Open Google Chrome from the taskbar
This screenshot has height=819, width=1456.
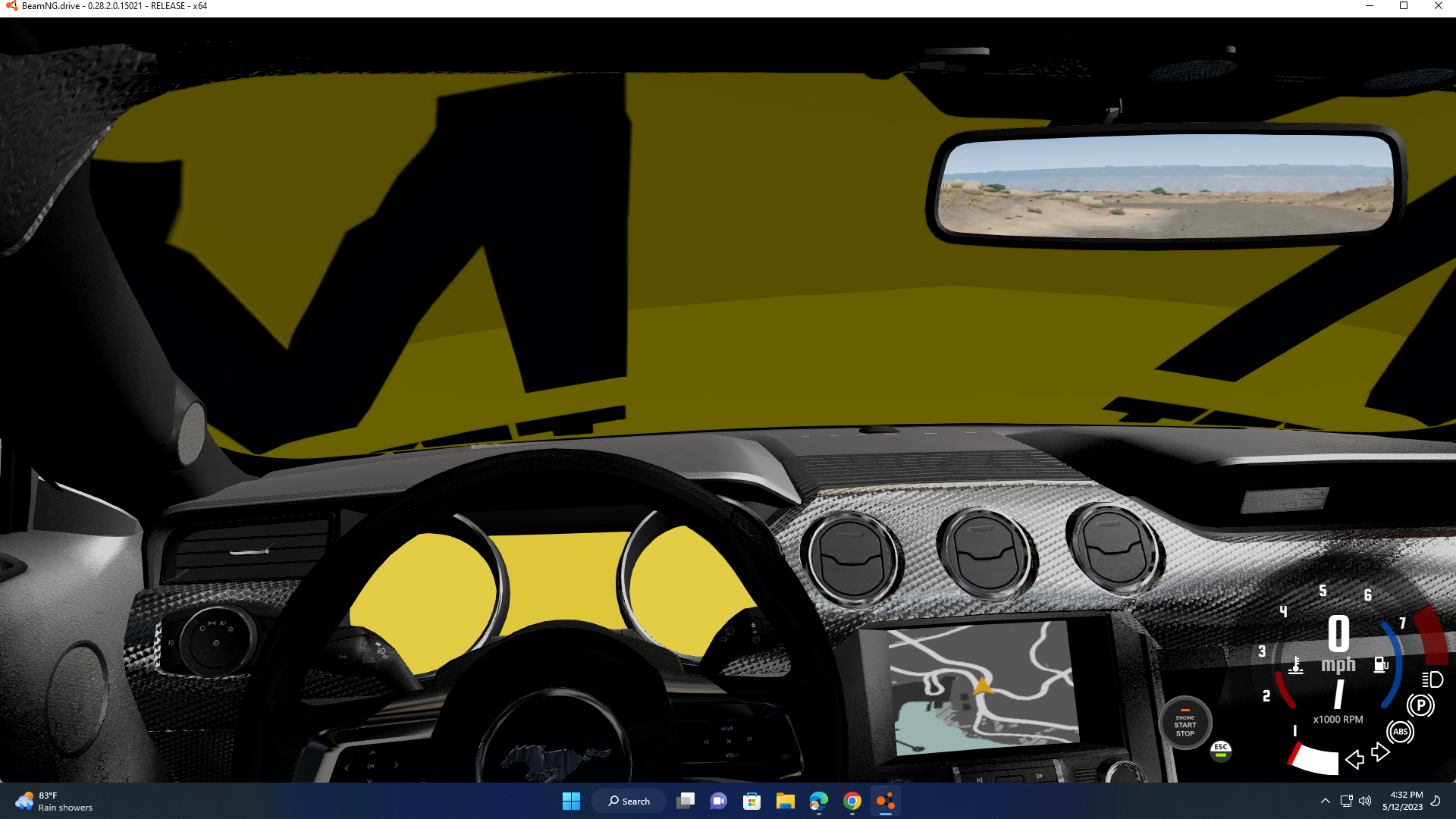coord(852,801)
